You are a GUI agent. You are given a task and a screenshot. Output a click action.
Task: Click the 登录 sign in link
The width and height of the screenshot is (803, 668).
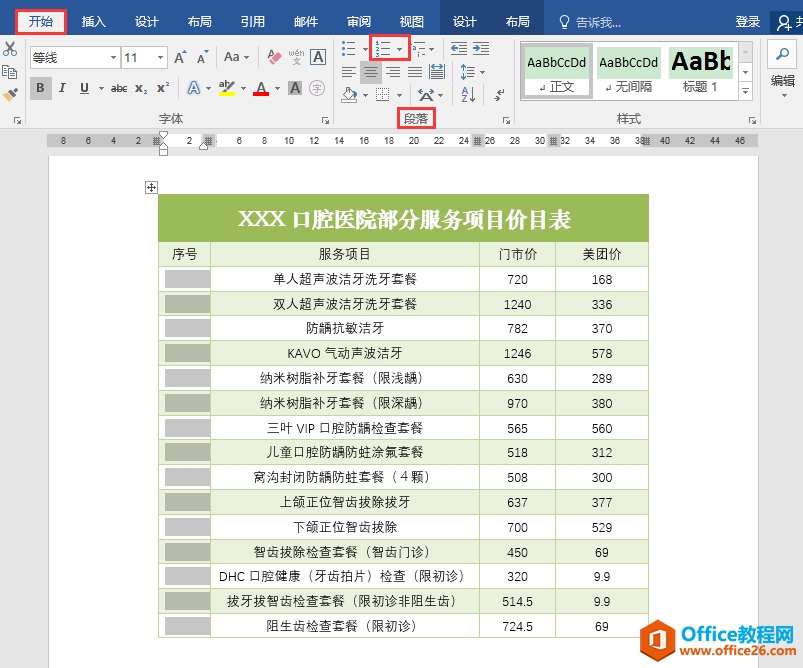pyautogui.click(x=747, y=22)
